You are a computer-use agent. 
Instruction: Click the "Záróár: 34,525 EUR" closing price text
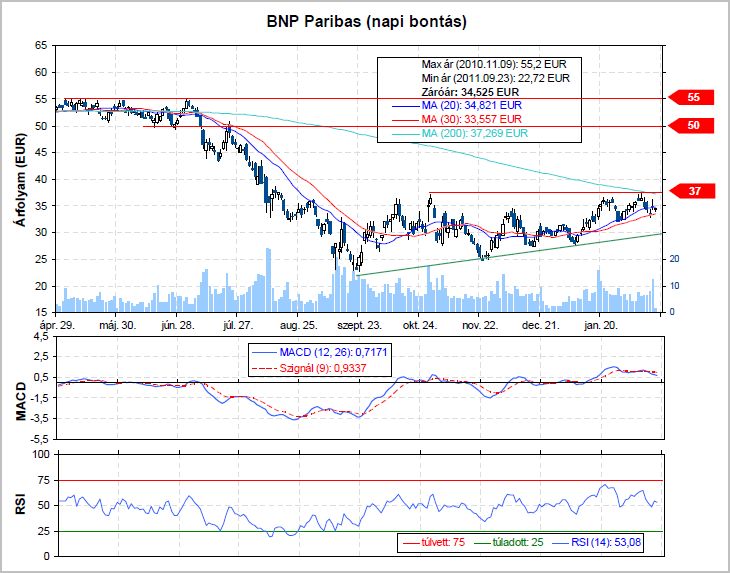point(470,92)
